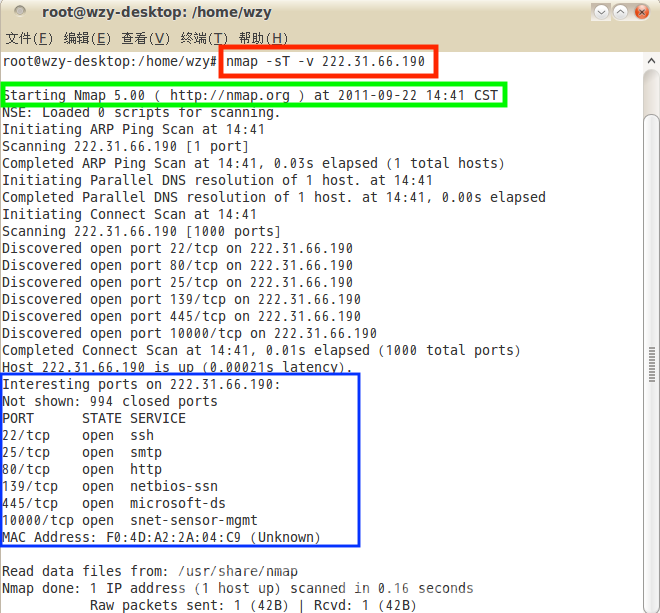This screenshot has width=660, height=613.
Task: Click 'Discovered open port 10000/tcp' line
Action: tap(189, 333)
